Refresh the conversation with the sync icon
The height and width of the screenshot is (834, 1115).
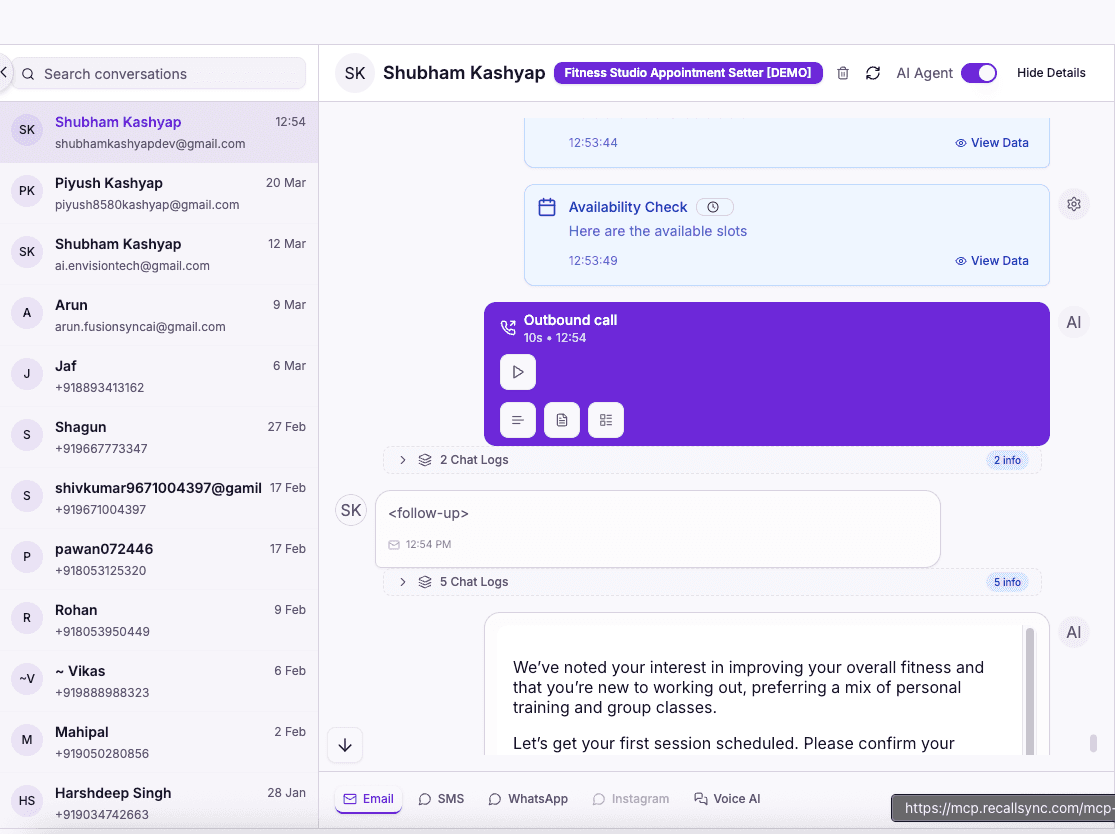[873, 72]
